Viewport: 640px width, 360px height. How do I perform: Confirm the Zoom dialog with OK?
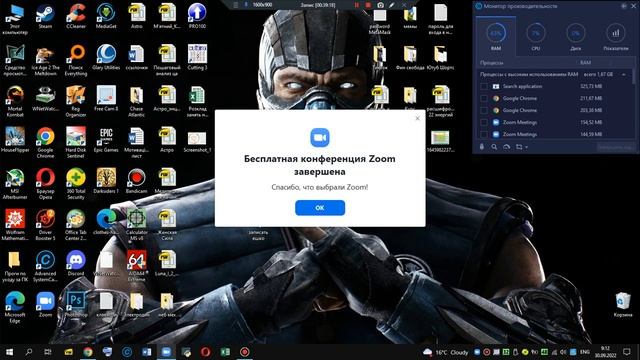pos(320,208)
